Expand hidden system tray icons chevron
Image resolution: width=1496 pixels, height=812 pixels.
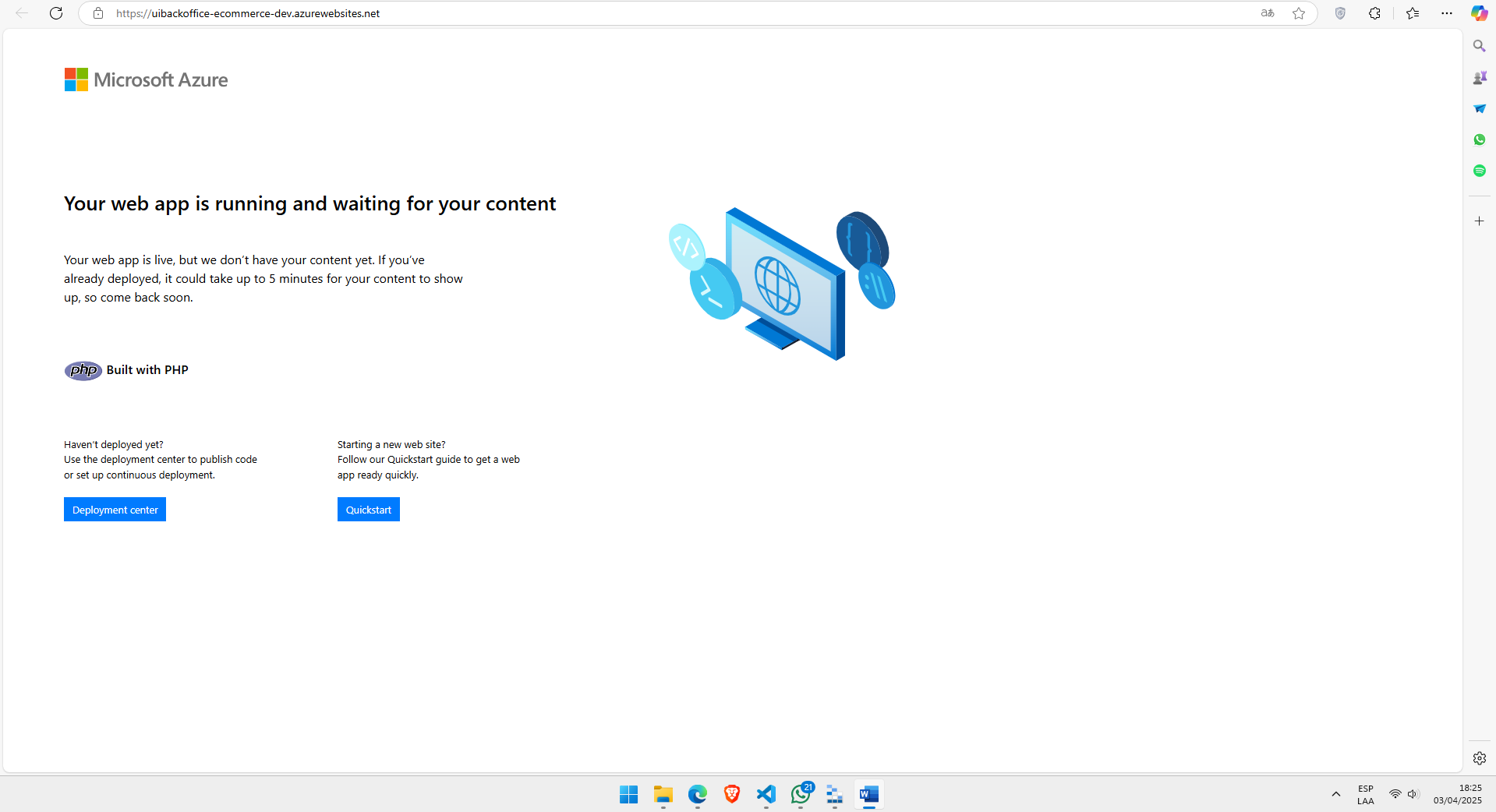1335,794
